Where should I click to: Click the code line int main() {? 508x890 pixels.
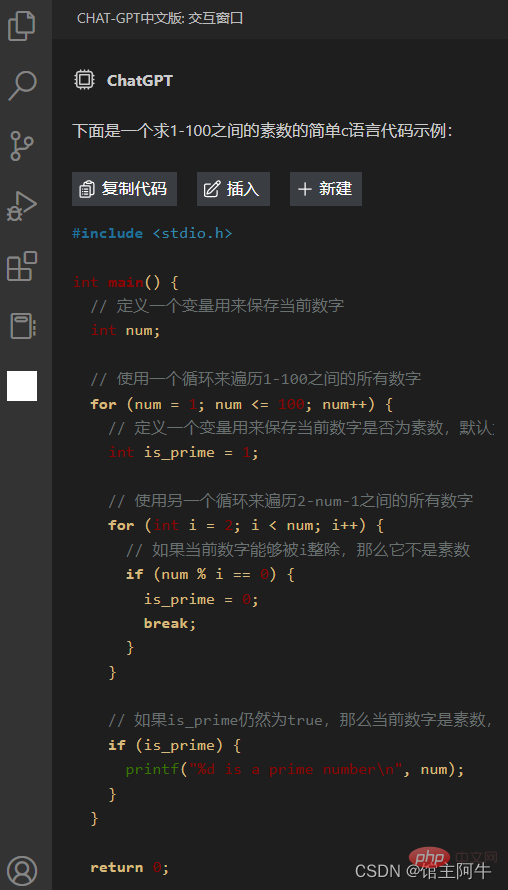tap(126, 282)
